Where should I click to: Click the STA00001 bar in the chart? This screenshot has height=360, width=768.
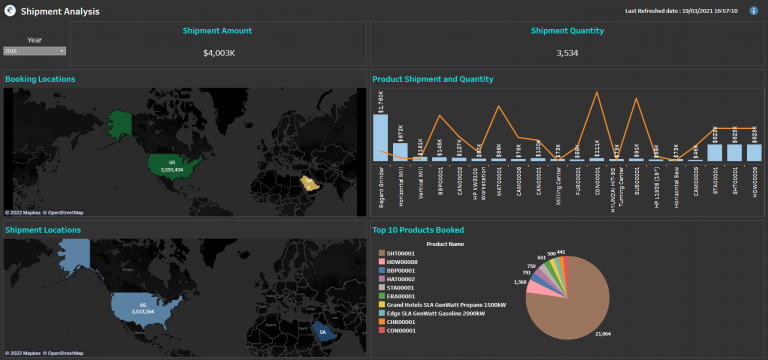point(715,153)
